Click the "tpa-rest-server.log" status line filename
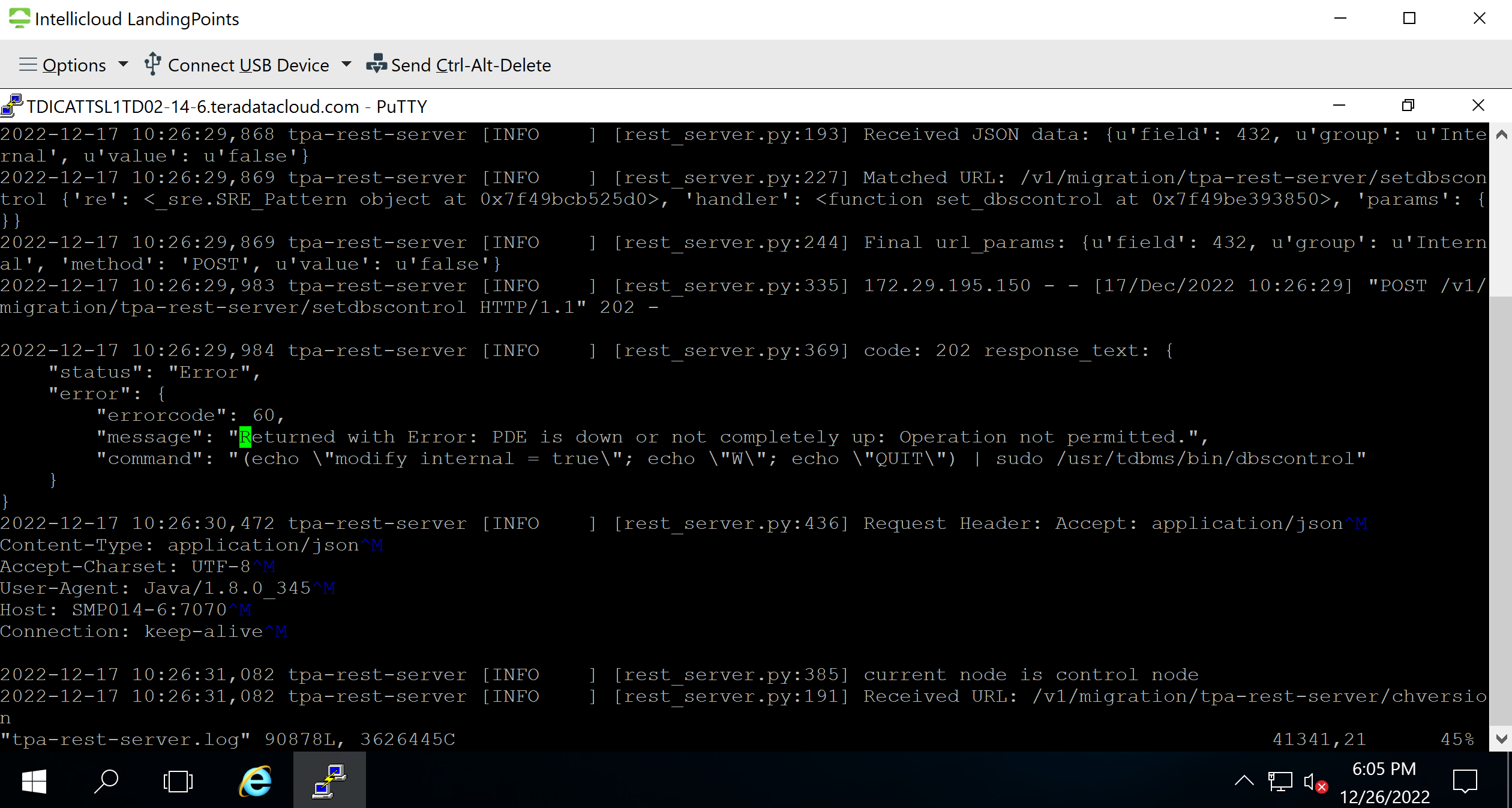The height and width of the screenshot is (808, 1512). point(125,740)
